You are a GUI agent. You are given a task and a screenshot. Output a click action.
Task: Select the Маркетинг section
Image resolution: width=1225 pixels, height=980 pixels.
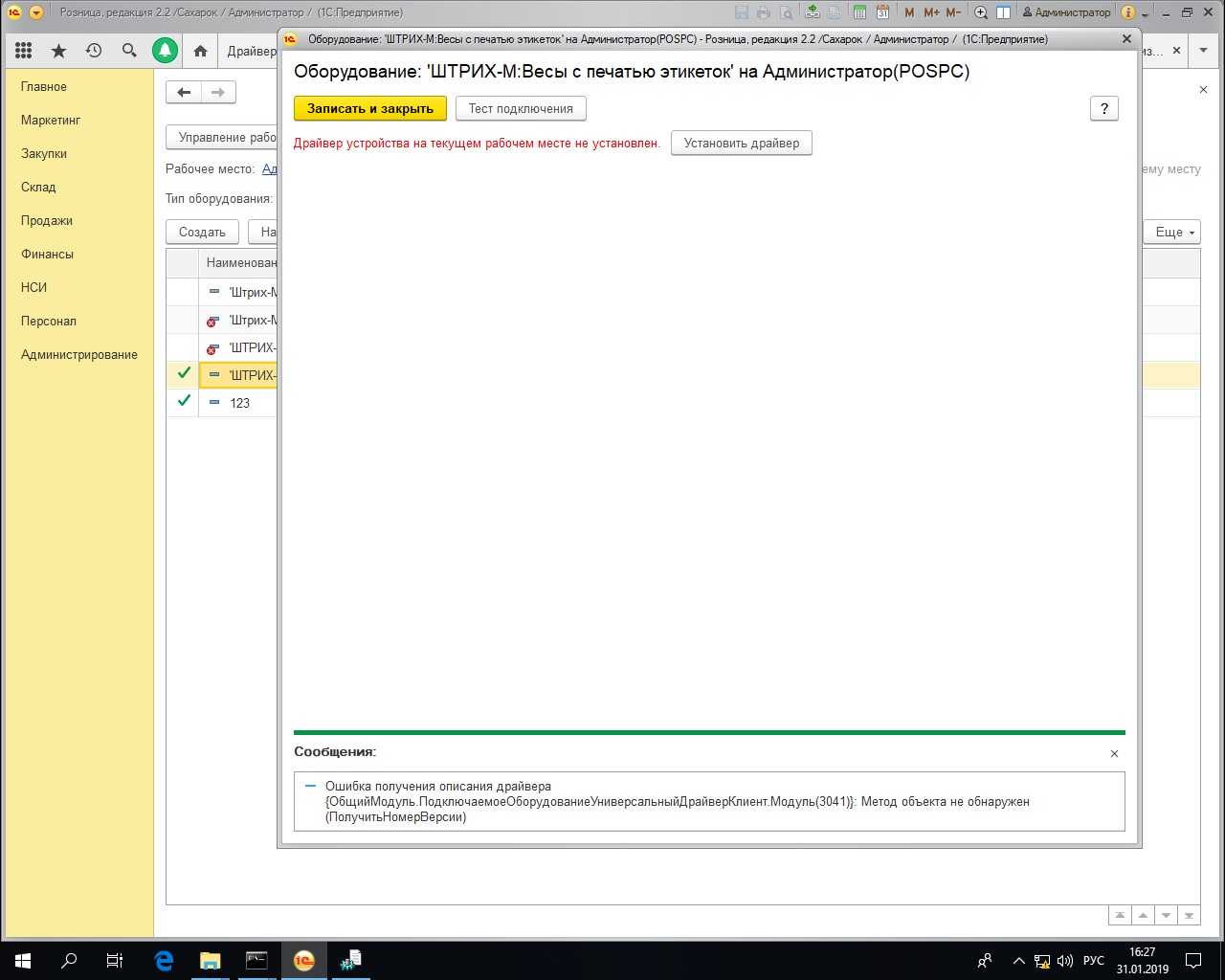[x=51, y=120]
